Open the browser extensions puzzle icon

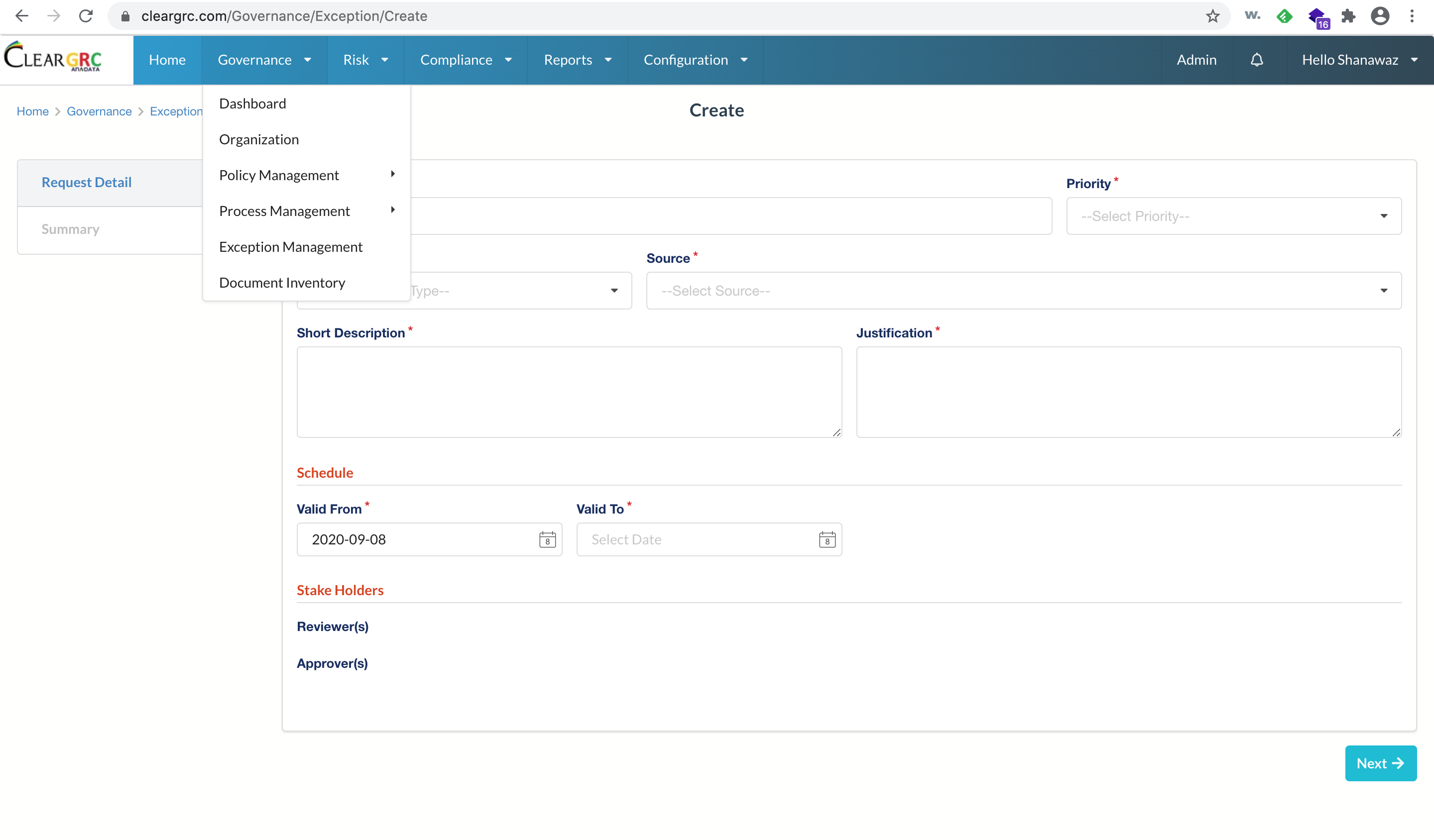click(1349, 16)
